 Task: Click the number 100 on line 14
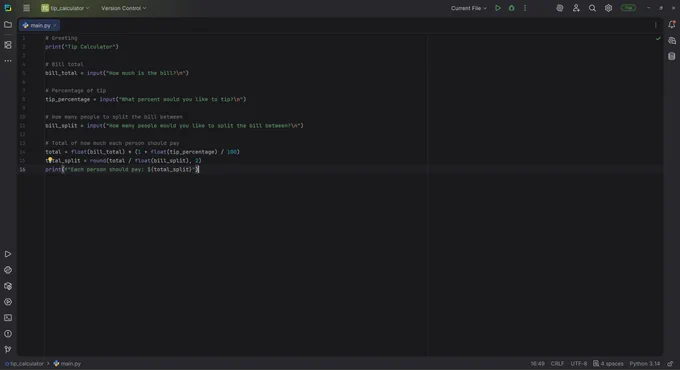232,152
